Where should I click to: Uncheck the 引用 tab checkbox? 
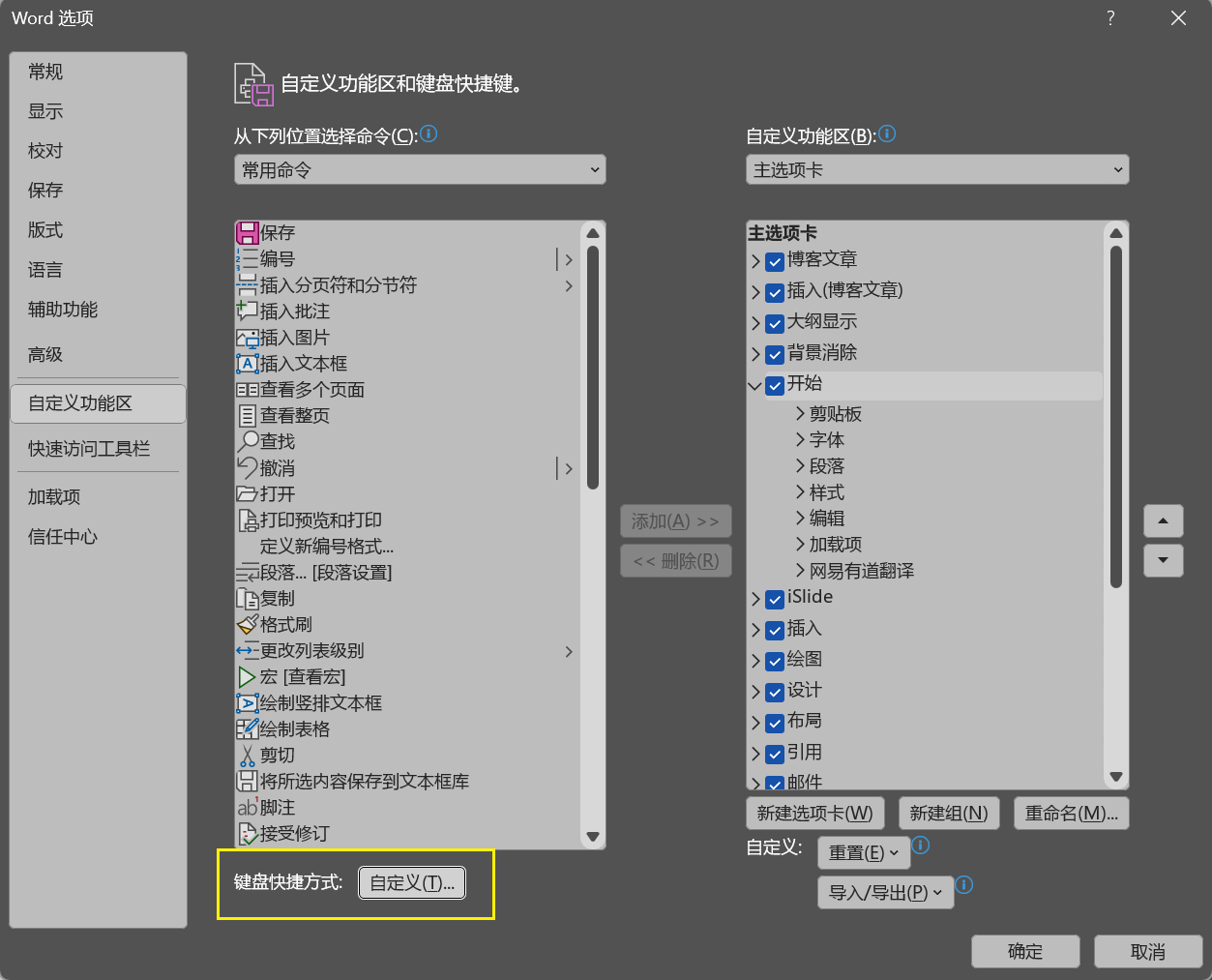775,754
